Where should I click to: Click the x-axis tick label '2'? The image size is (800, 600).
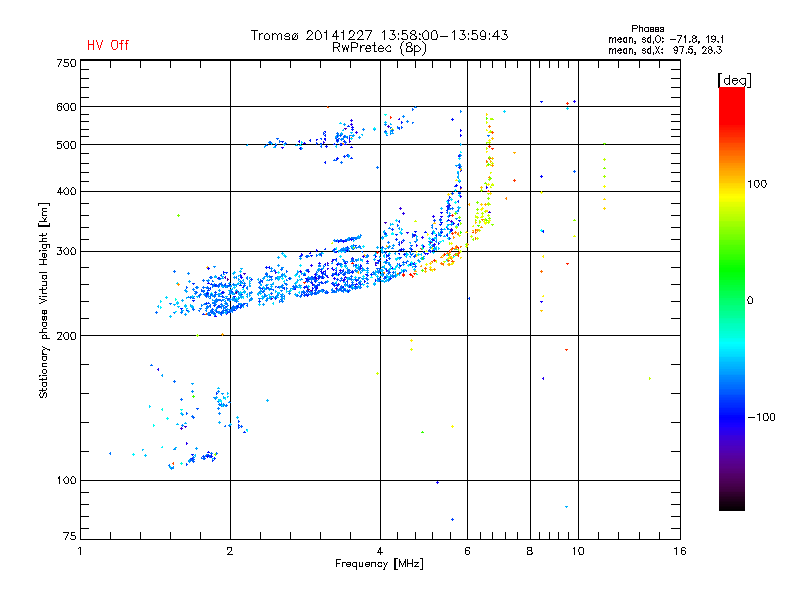(230, 551)
